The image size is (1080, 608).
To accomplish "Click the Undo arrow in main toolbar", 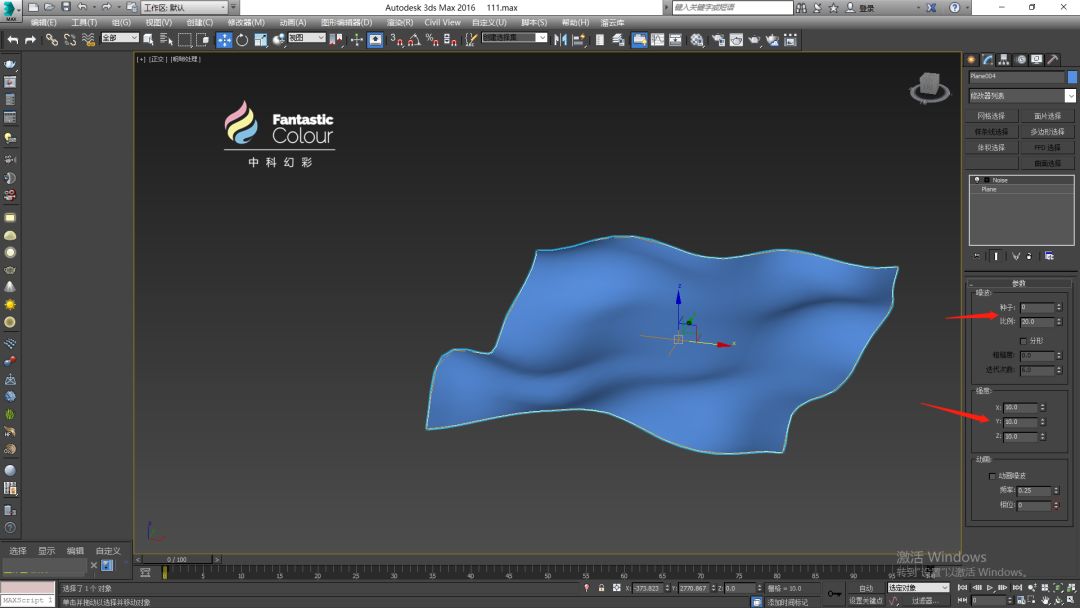I will (x=13, y=40).
